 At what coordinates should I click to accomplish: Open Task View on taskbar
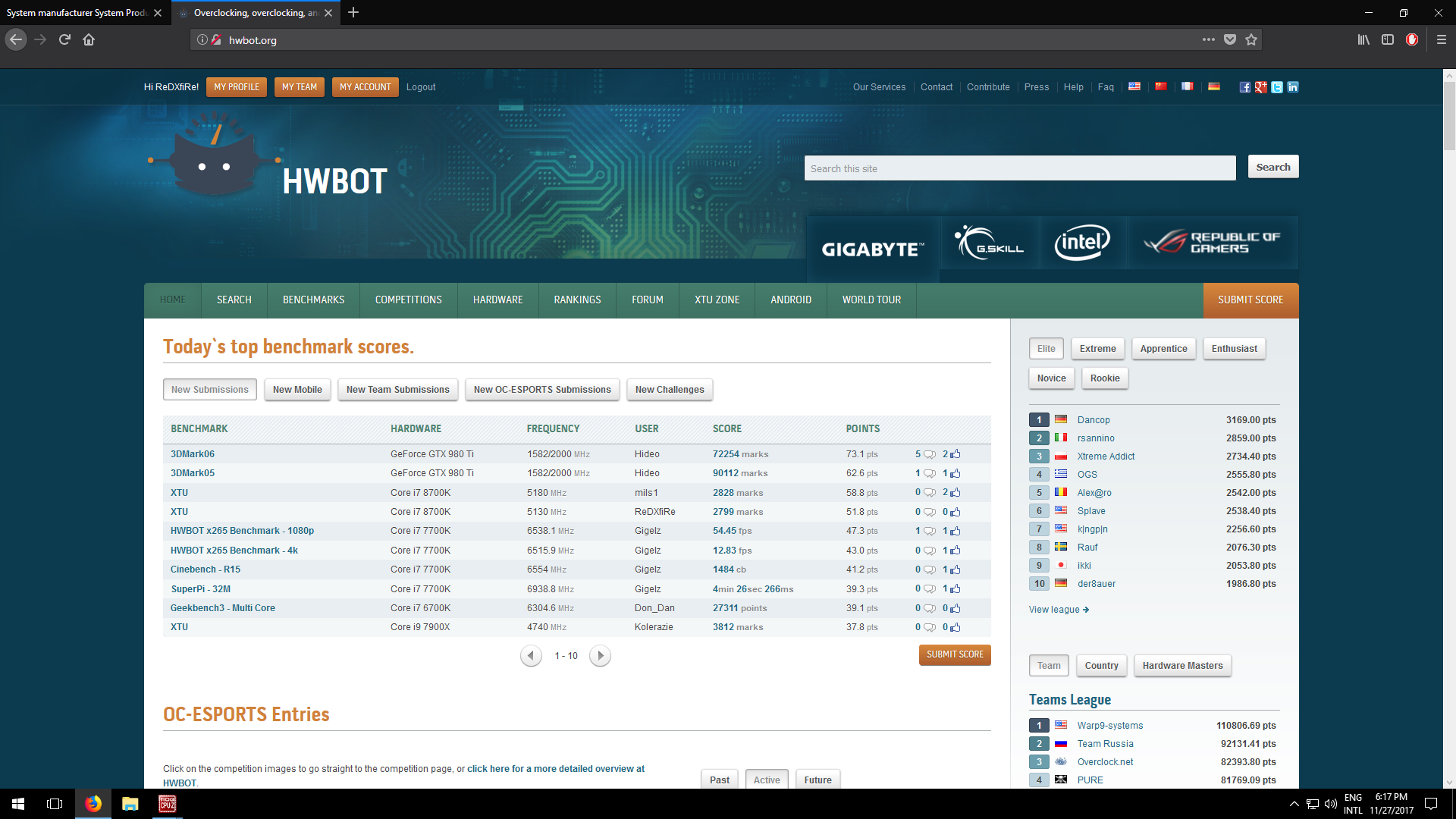[x=55, y=804]
